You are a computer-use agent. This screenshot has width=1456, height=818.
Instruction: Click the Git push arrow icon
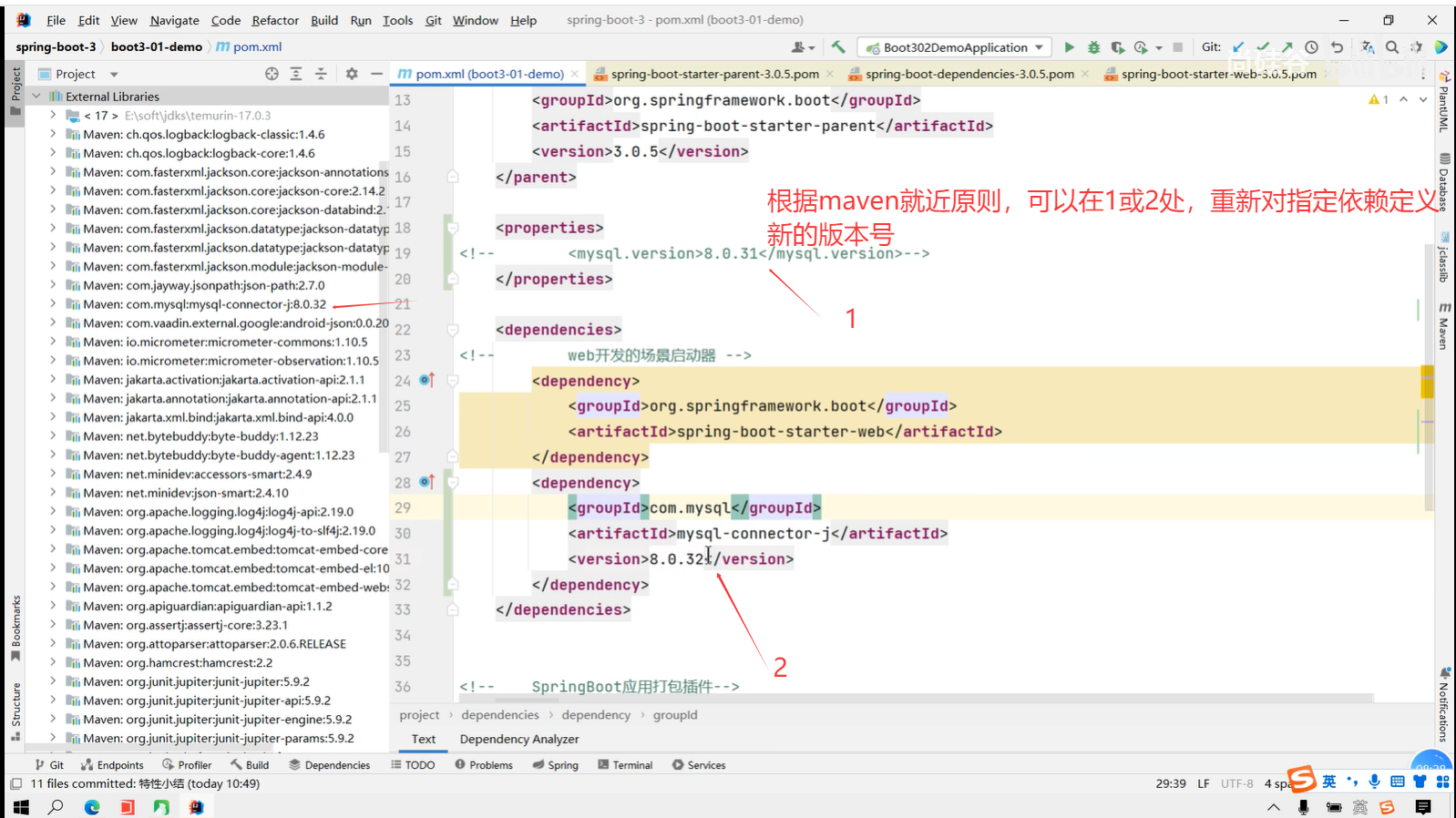pyautogui.click(x=1287, y=47)
